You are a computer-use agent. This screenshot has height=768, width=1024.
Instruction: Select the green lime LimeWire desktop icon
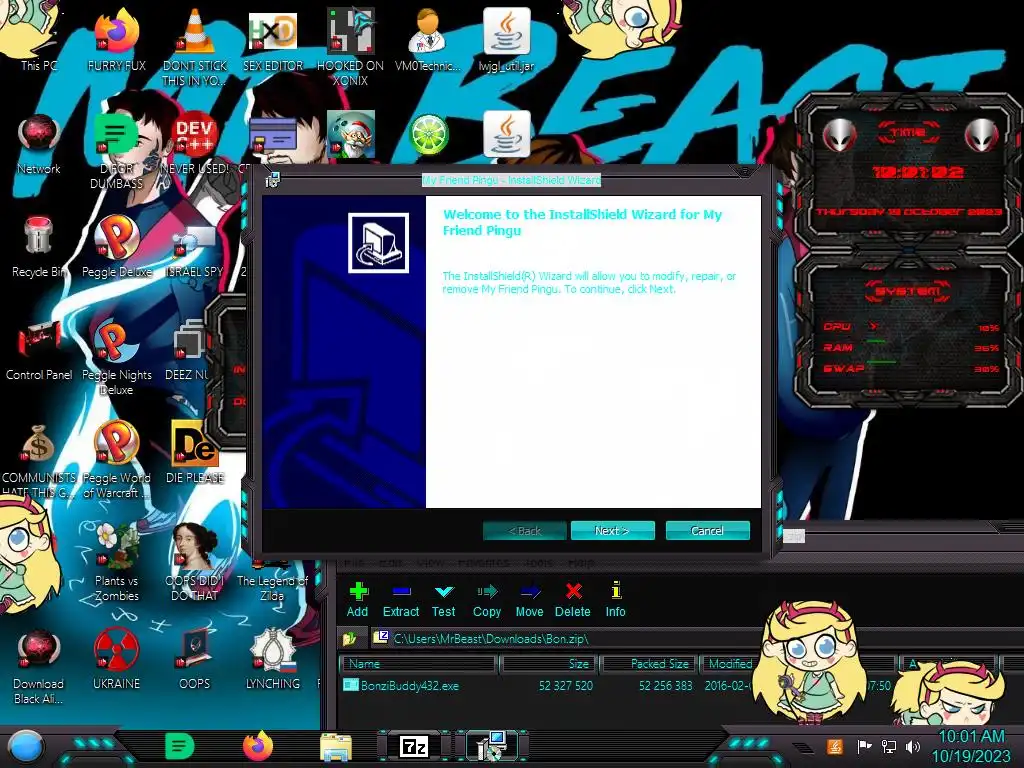(428, 135)
